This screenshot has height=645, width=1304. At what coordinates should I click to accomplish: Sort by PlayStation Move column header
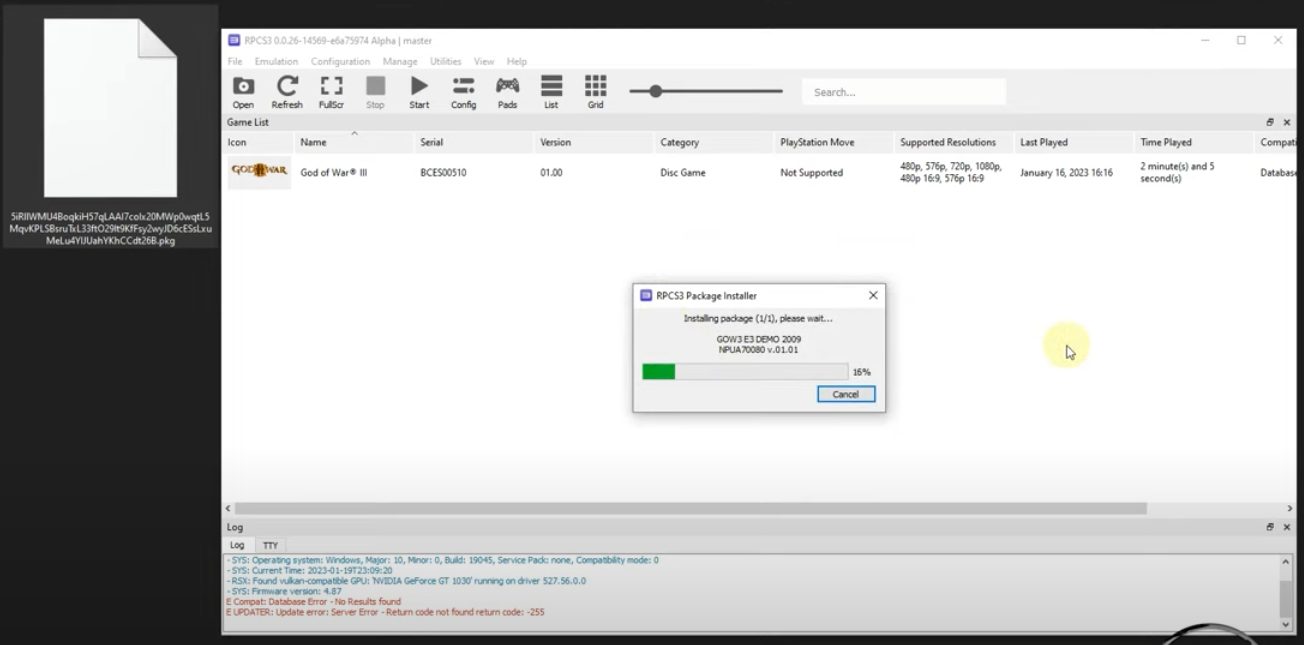click(834, 142)
